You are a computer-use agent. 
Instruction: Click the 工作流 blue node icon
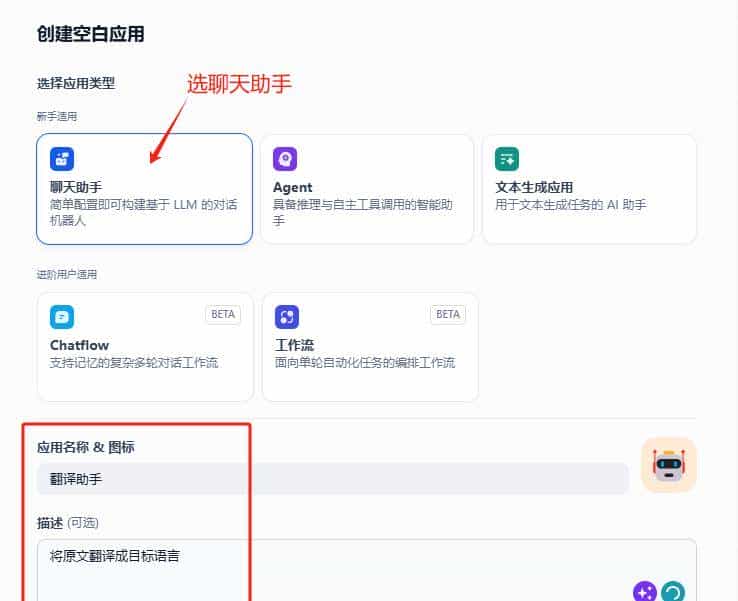287,317
